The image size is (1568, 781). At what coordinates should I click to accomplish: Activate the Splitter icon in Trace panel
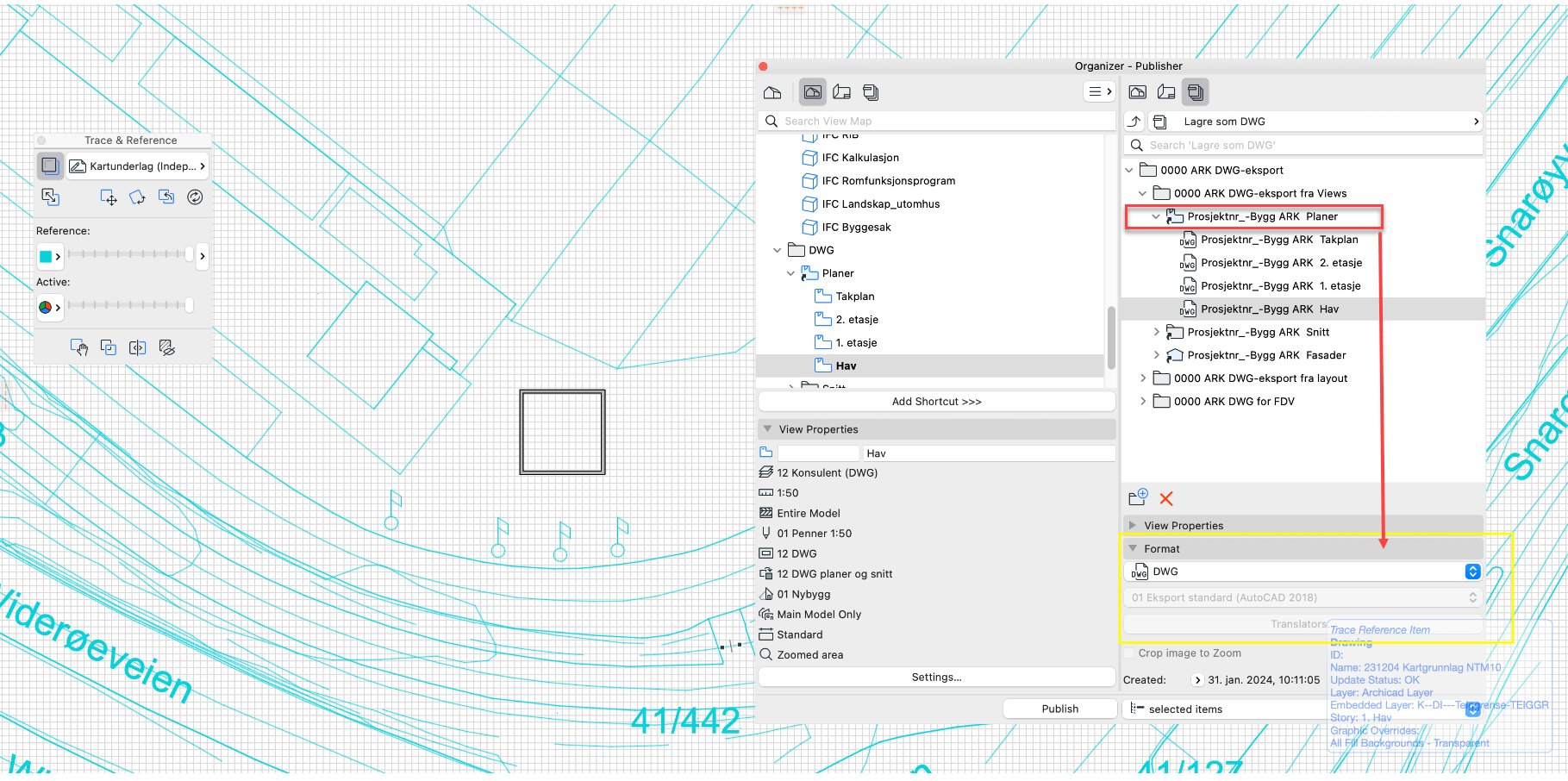click(137, 347)
